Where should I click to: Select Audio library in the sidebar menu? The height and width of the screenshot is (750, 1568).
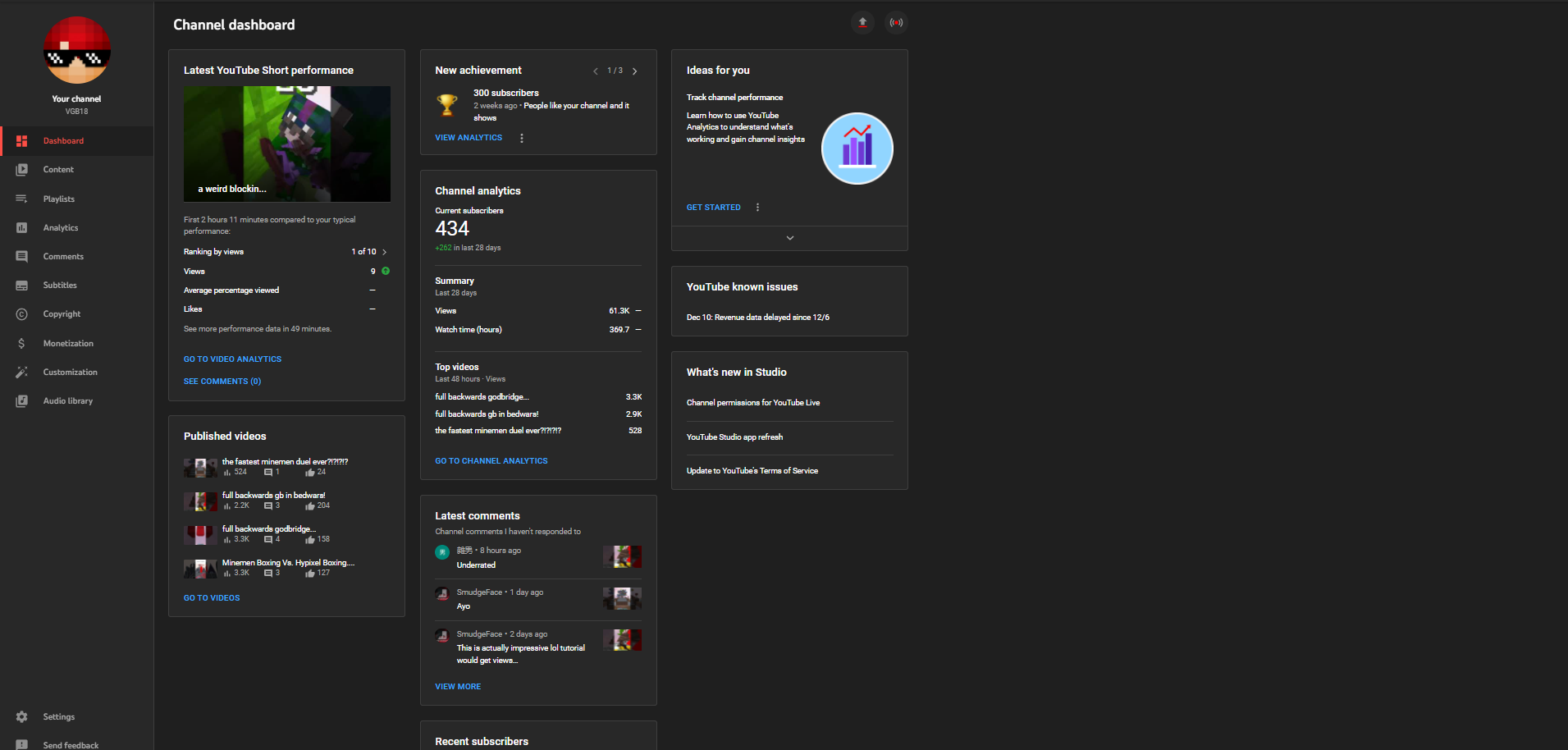tap(77, 401)
